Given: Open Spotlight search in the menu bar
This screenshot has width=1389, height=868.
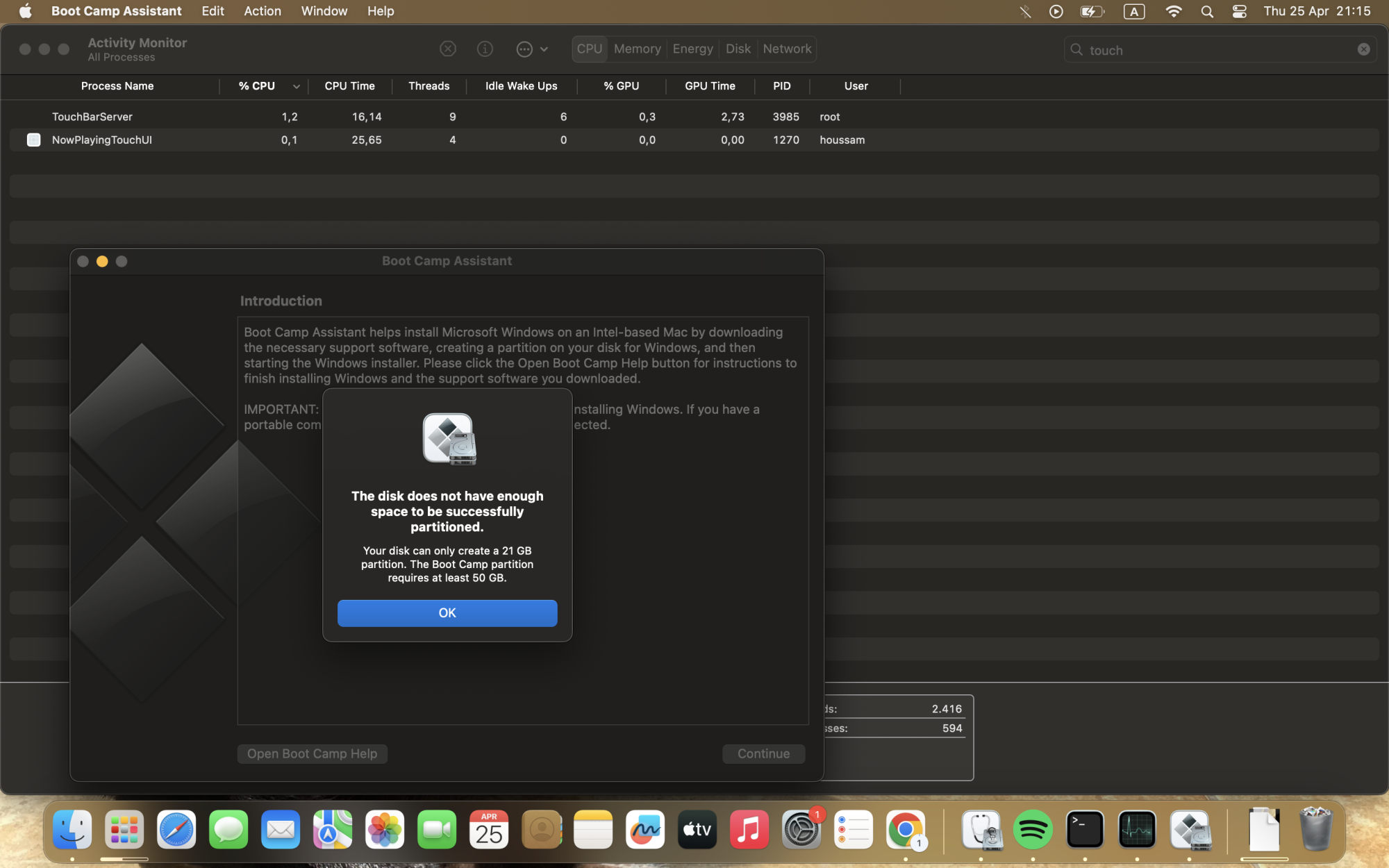Looking at the screenshot, I should pos(1207,11).
